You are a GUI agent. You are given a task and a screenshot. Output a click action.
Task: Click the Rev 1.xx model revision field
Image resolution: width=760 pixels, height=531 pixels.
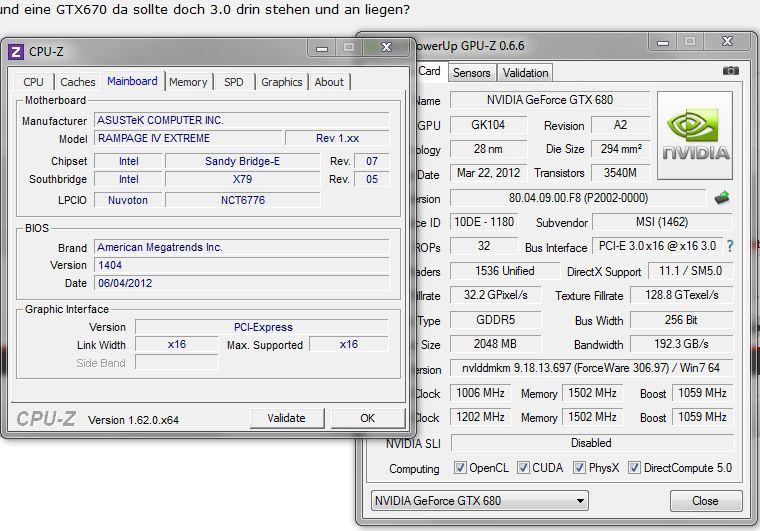point(337,138)
